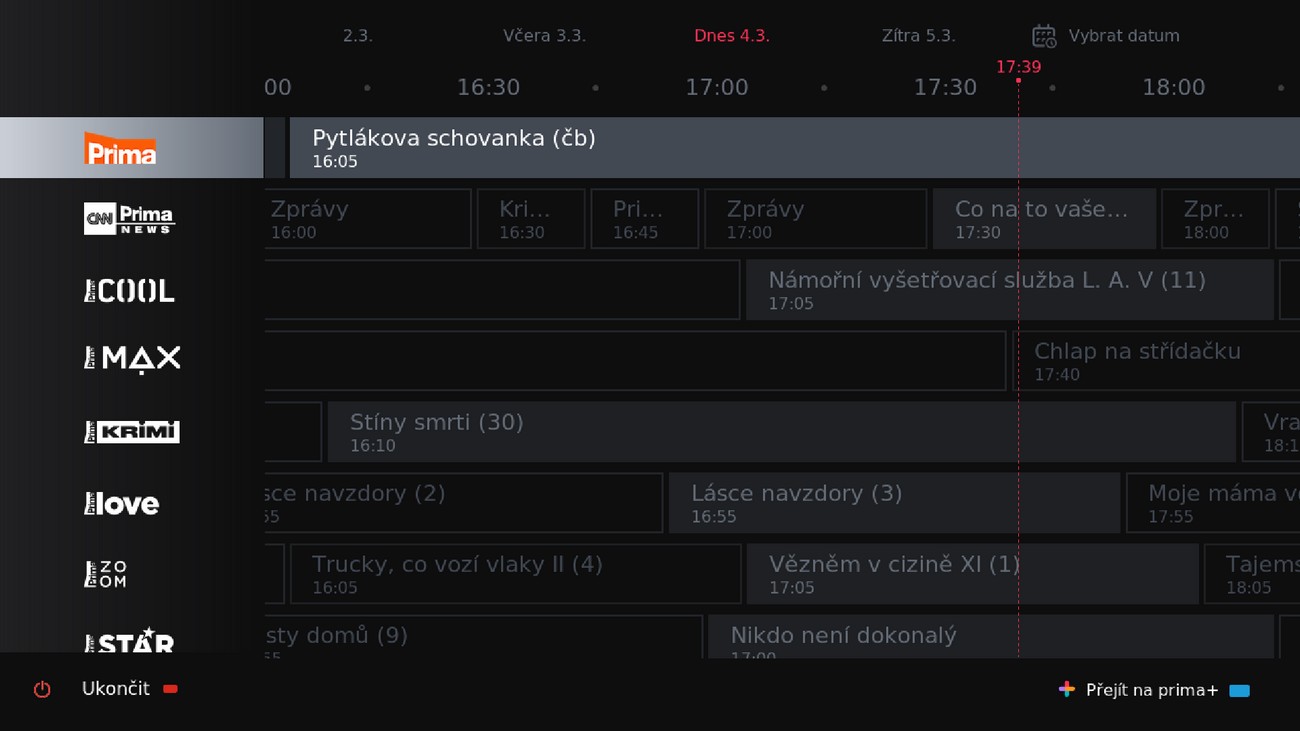Image resolution: width=1300 pixels, height=731 pixels.
Task: Switch to the Včera 3.3. day tab
Action: [544, 36]
